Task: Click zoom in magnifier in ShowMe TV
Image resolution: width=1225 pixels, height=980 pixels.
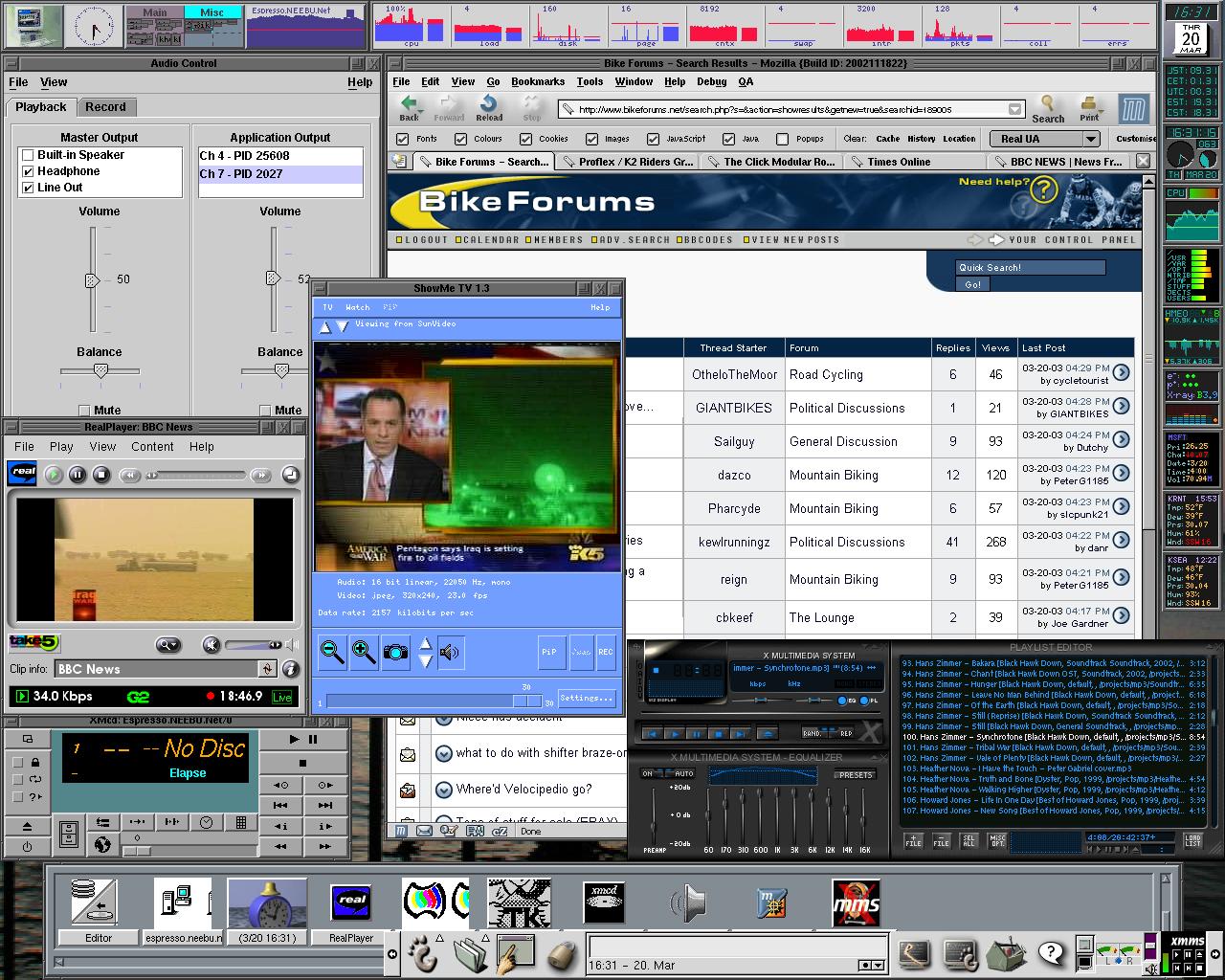Action: pos(364,652)
